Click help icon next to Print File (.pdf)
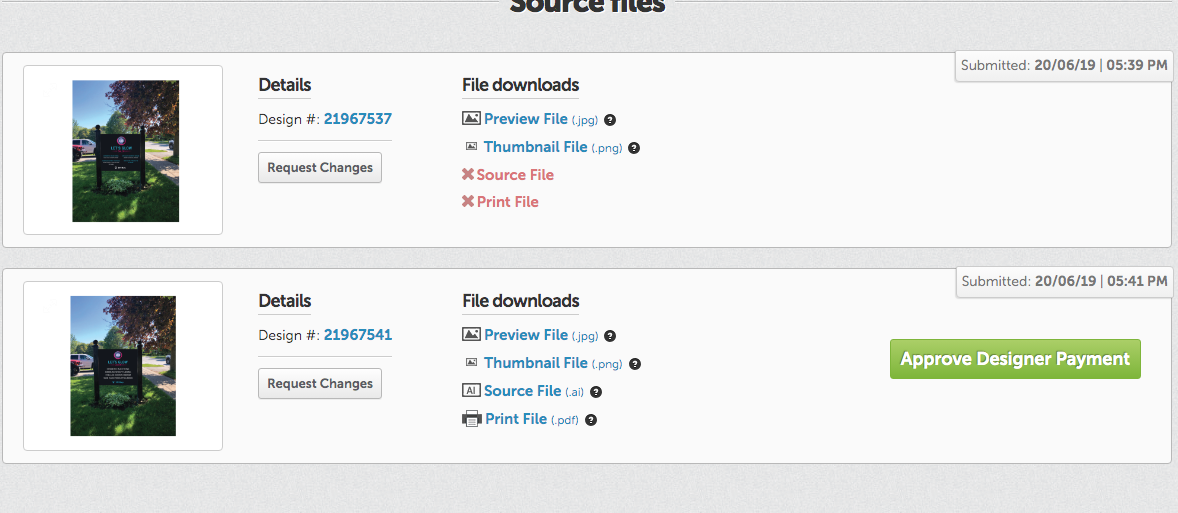 coord(591,420)
